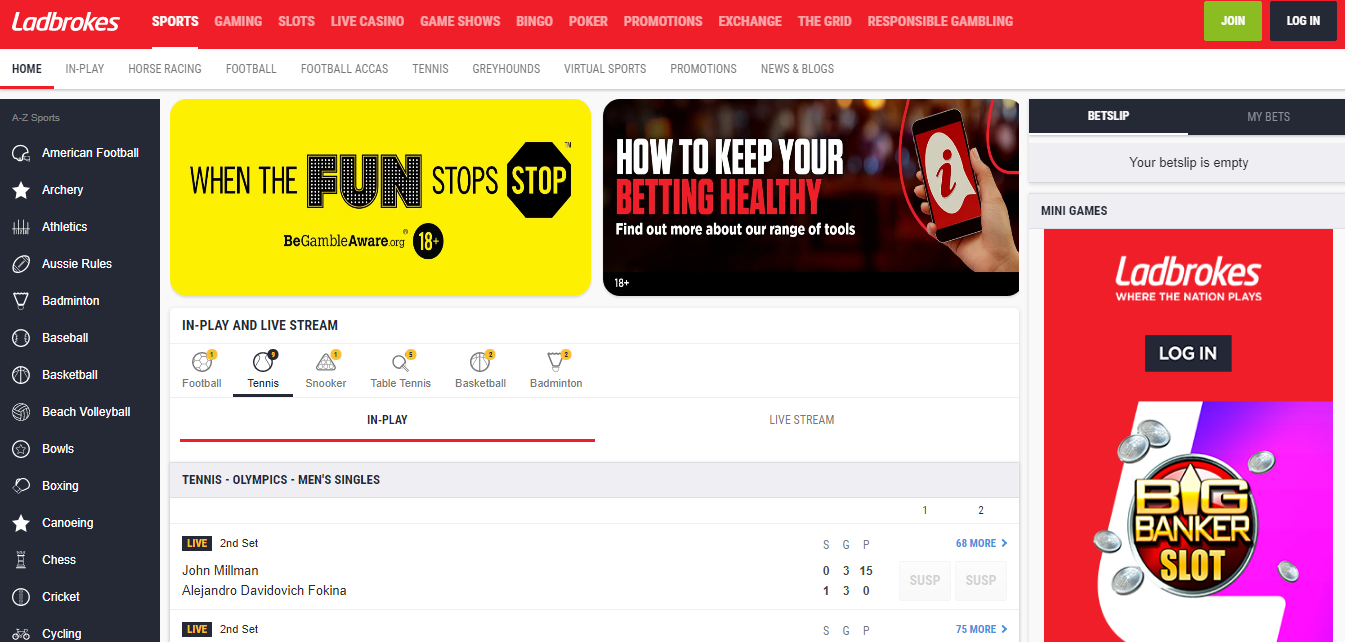1345x642 pixels.
Task: Open Horse Racing in the navigation bar
Action: (x=165, y=69)
